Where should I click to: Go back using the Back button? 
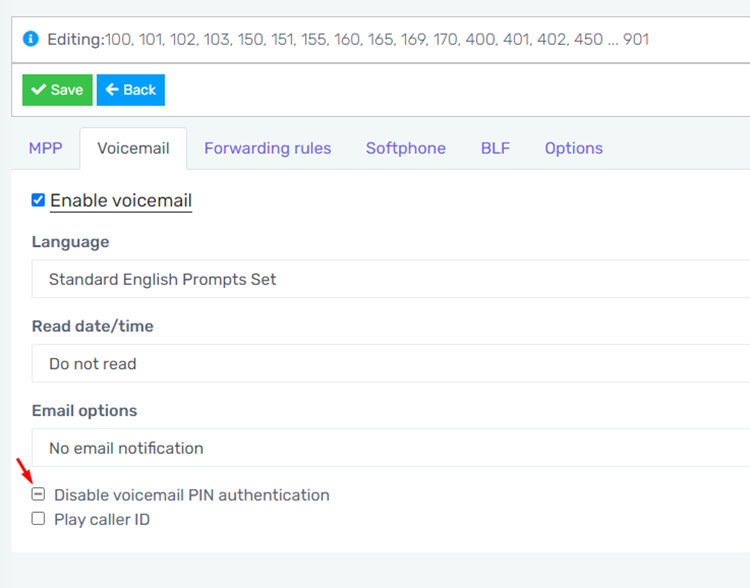tap(131, 90)
